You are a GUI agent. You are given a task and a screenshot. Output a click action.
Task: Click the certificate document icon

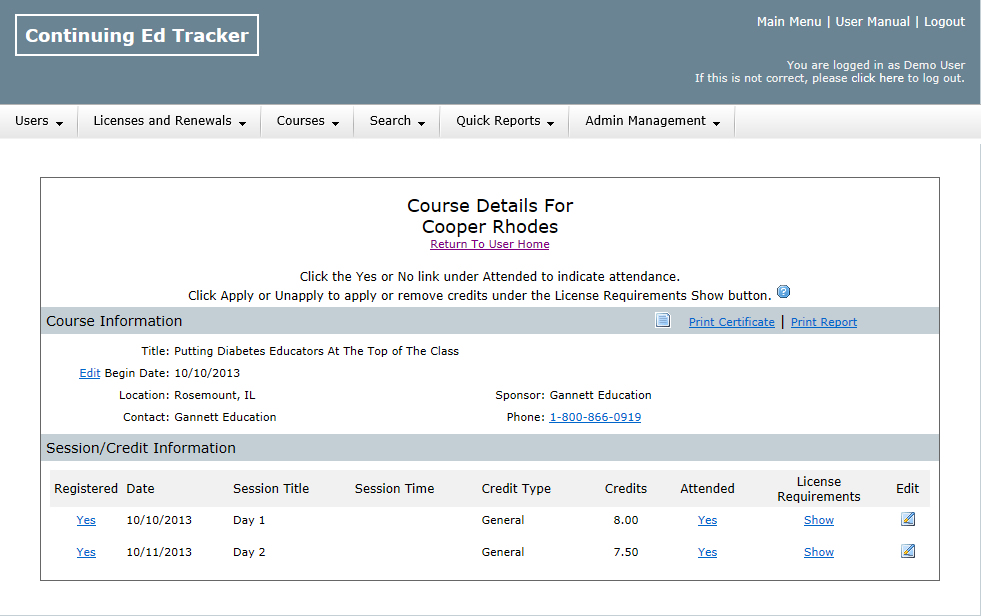662,321
